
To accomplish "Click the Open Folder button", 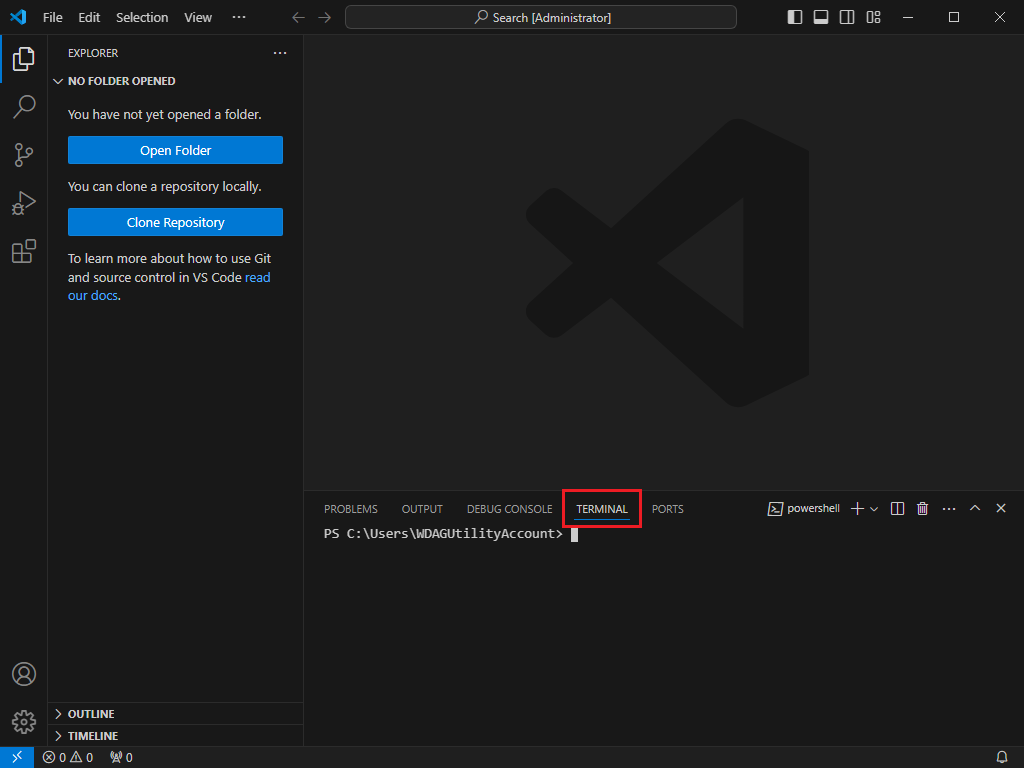I will [175, 151].
